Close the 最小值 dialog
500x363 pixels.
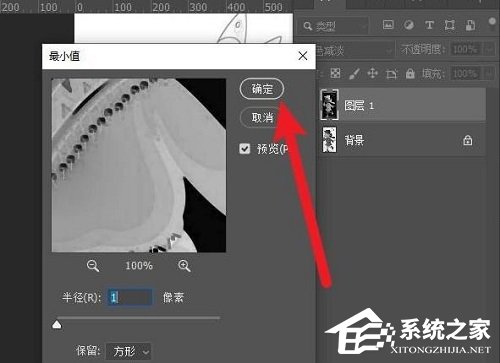click(303, 56)
